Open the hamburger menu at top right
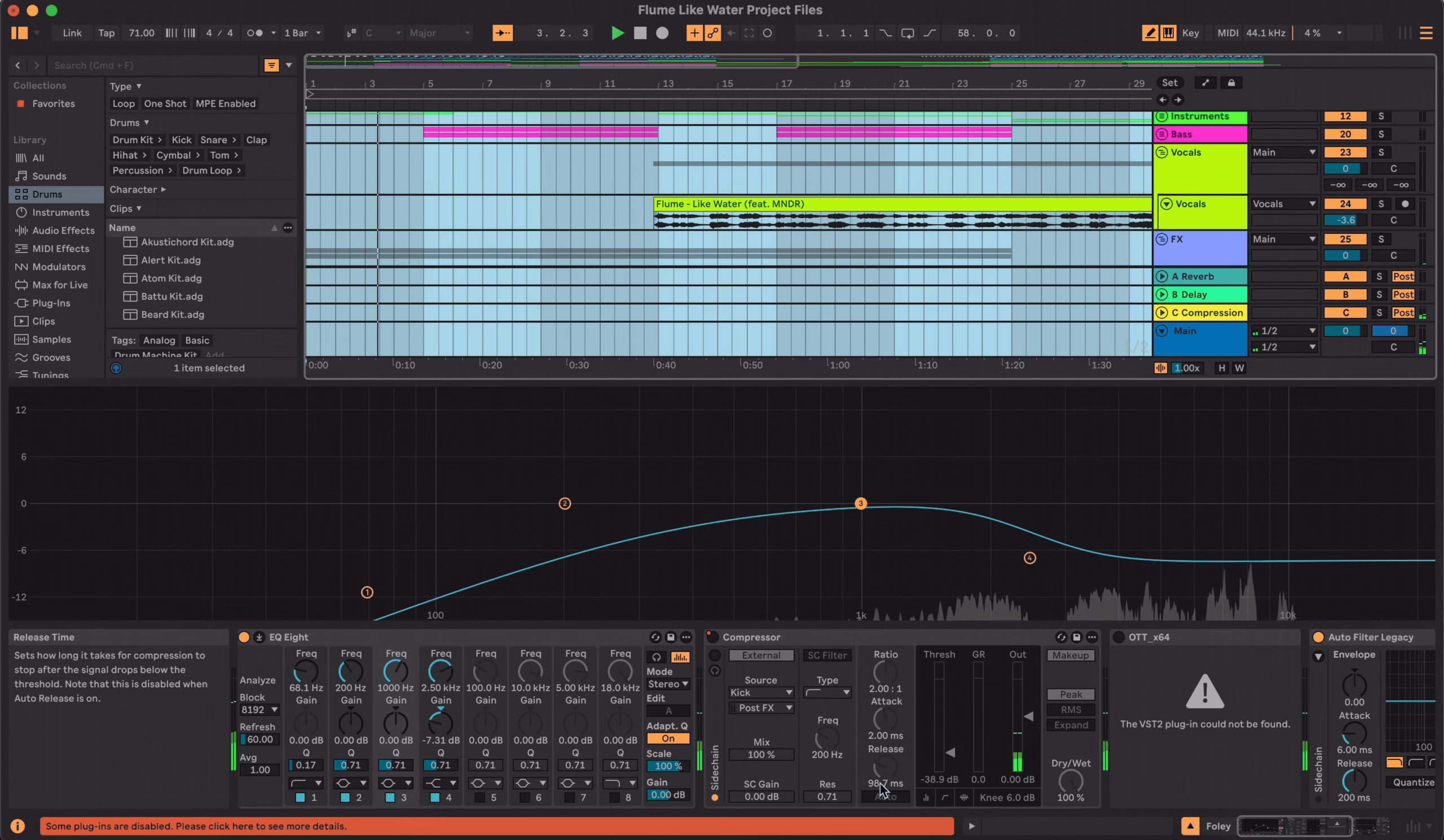 1427,33
